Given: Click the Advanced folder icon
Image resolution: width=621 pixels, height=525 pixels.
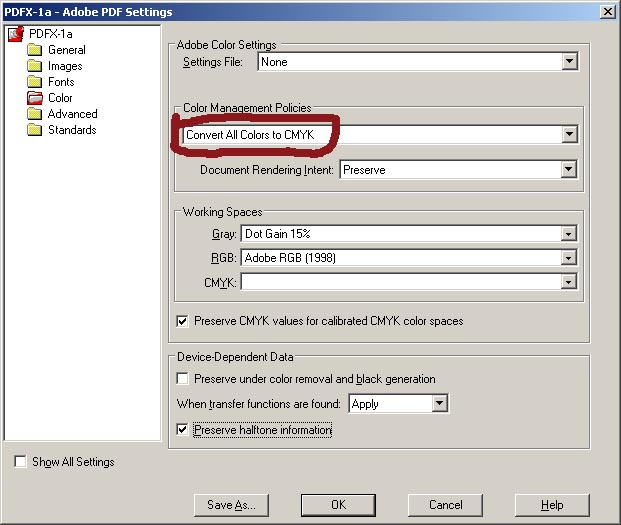Looking at the screenshot, I should coord(34,114).
